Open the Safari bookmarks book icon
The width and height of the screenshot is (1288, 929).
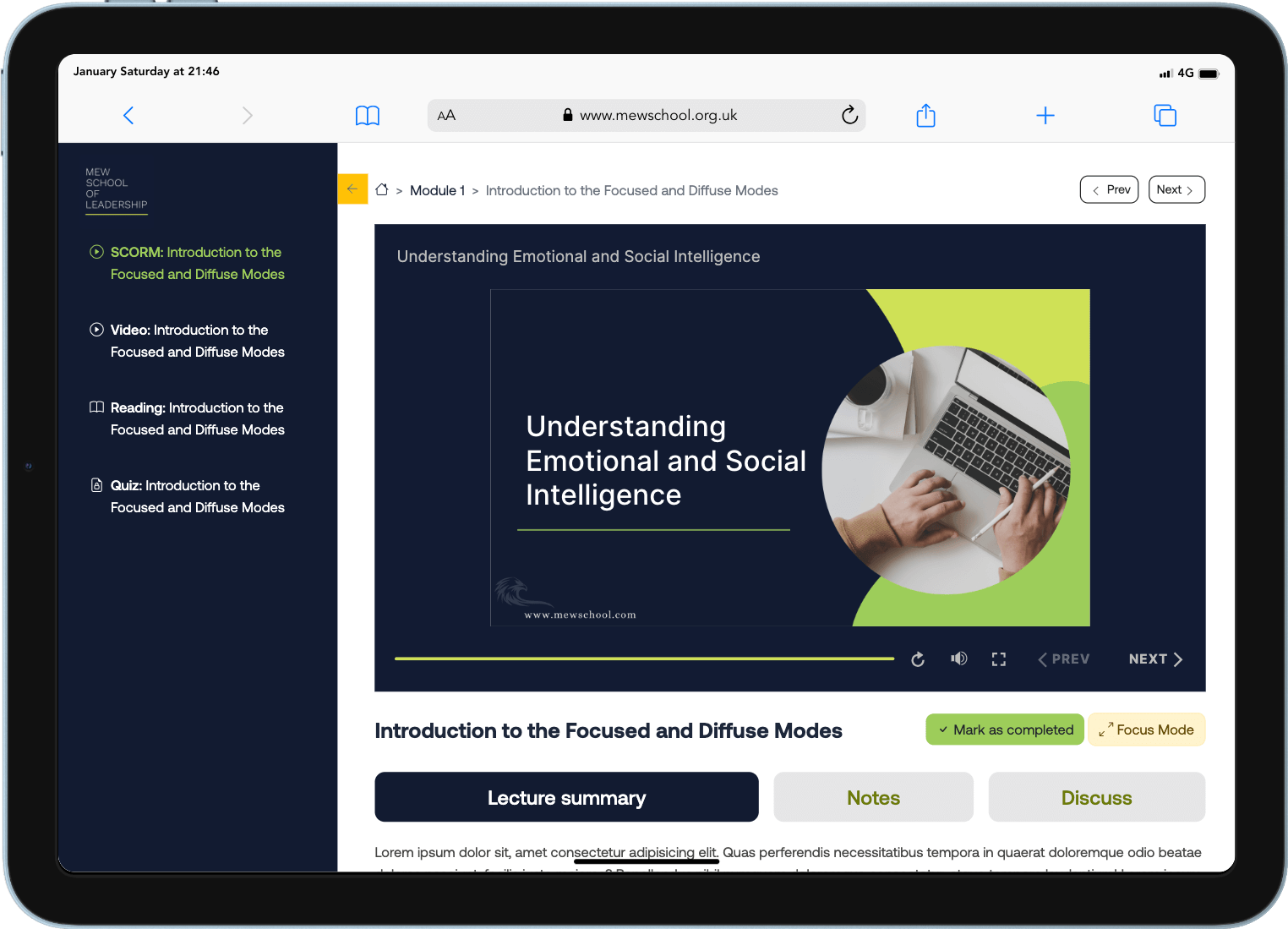[x=368, y=116]
